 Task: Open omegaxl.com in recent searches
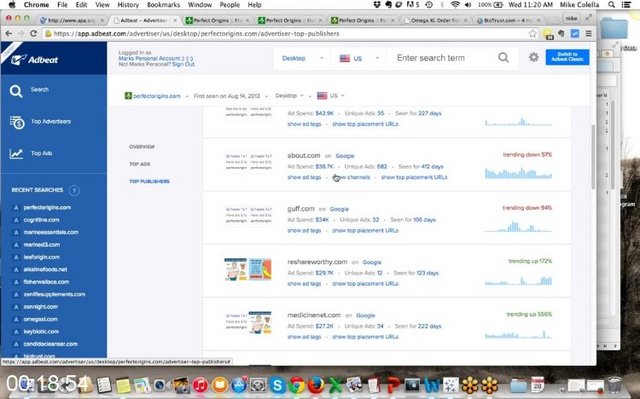pos(40,319)
